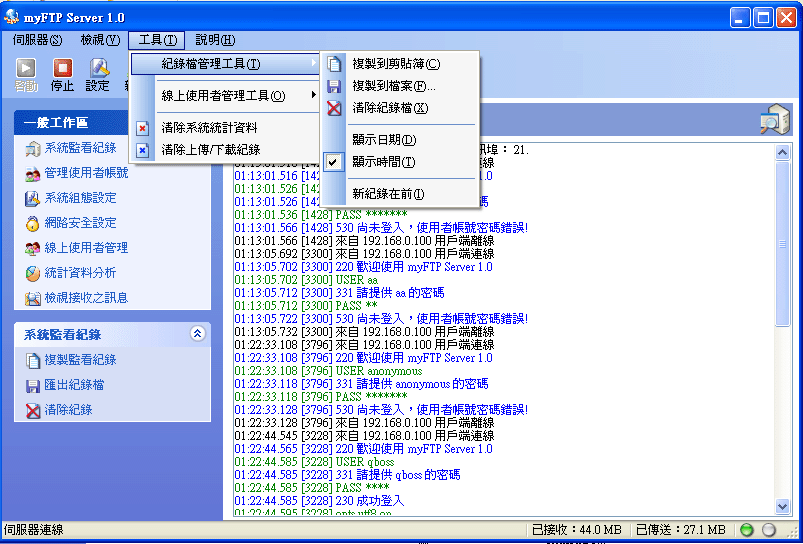Click 清除上傳/下載紀錄 icon in Tools menu
Image resolution: width=803 pixels, height=544 pixels.
(x=142, y=150)
